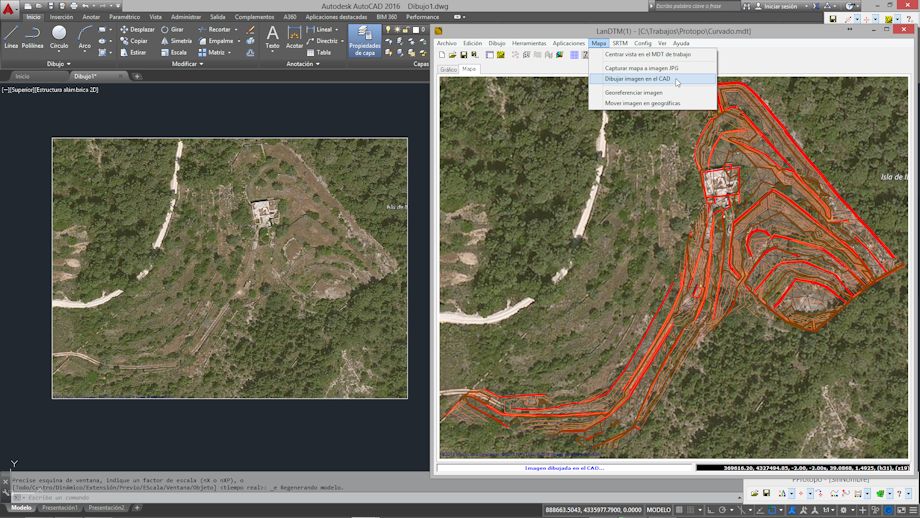The width and height of the screenshot is (920, 518).
Task: Click the Estirar command
Action: pyautogui.click(x=133, y=52)
